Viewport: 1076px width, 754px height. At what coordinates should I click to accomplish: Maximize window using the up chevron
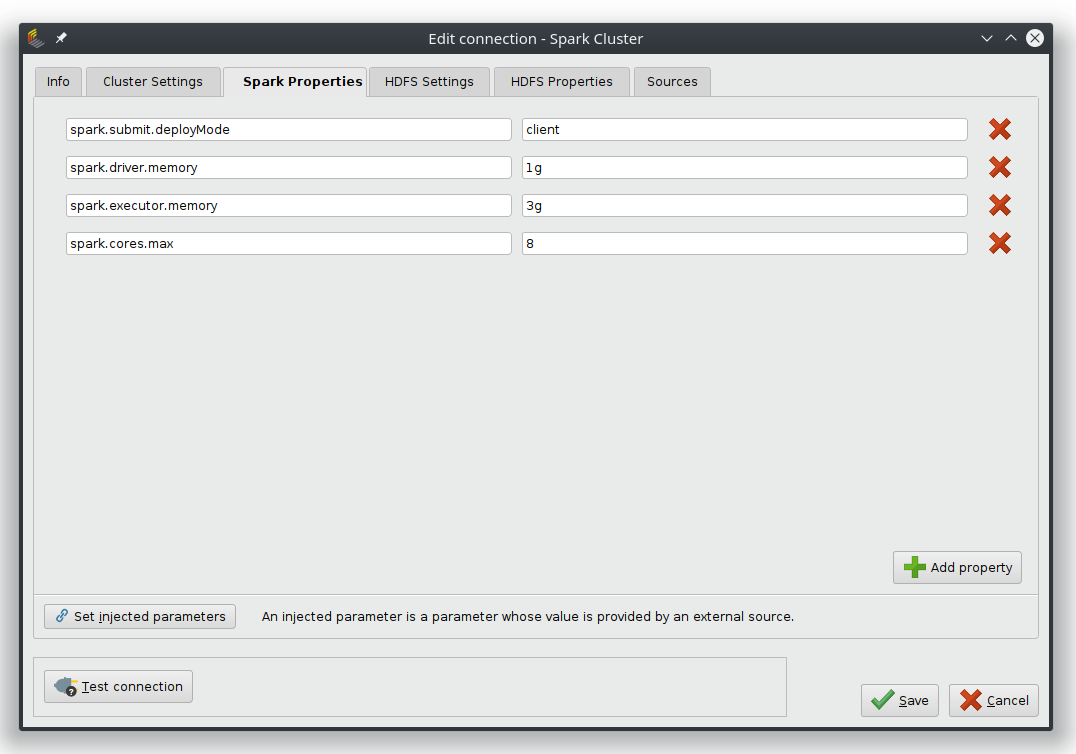click(1011, 39)
